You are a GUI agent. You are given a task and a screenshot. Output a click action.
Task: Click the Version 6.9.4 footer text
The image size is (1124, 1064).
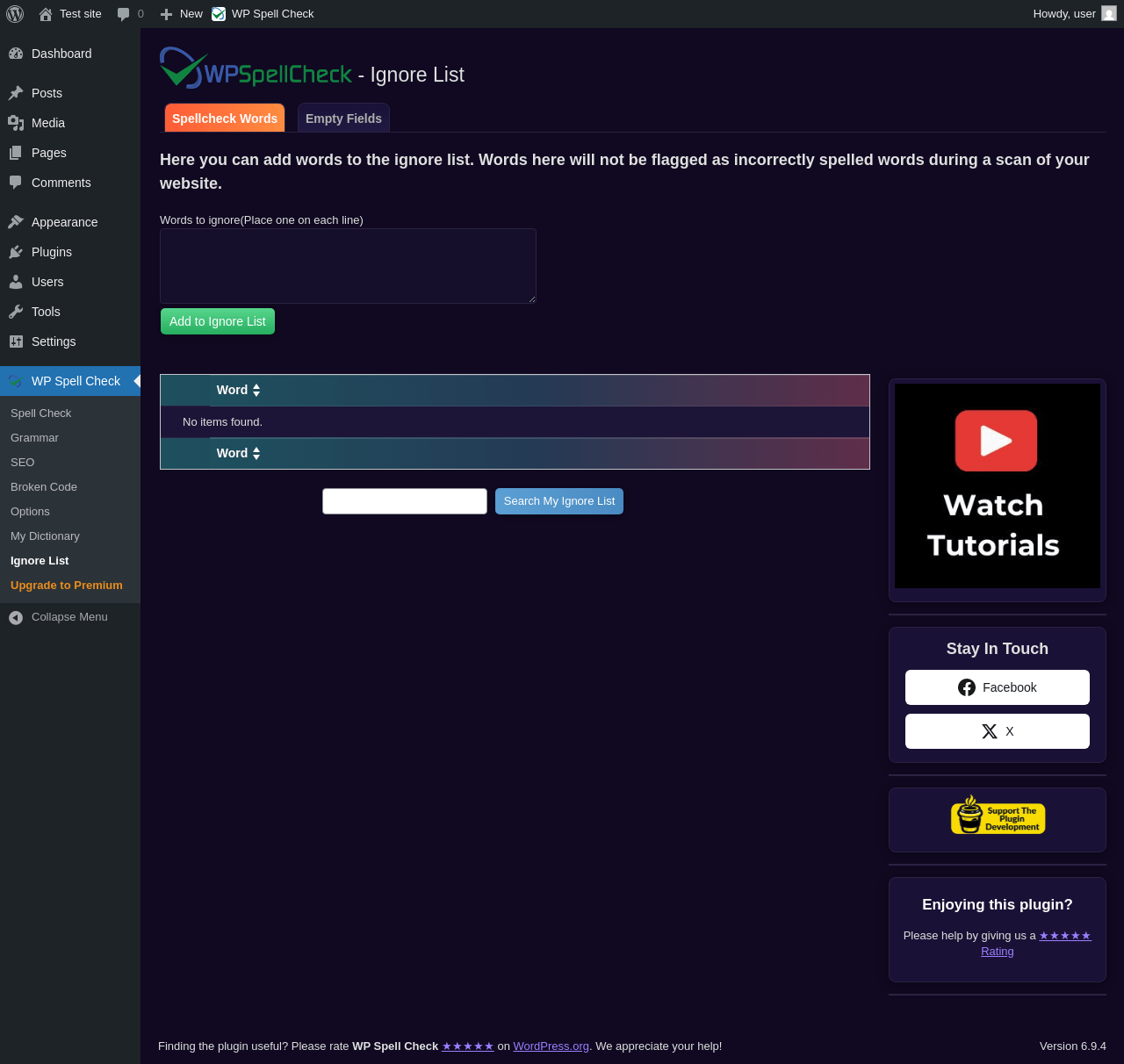click(x=1073, y=1046)
